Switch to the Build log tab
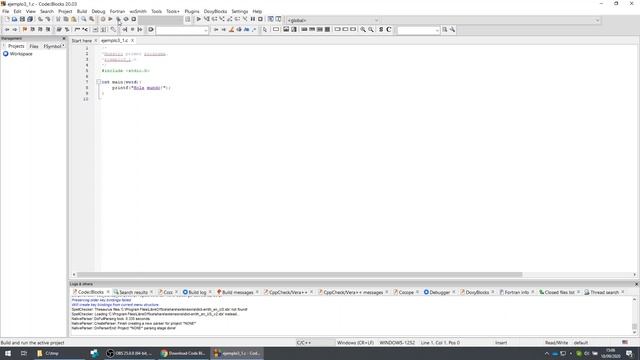Viewport: 640px width, 360px height. 197,292
